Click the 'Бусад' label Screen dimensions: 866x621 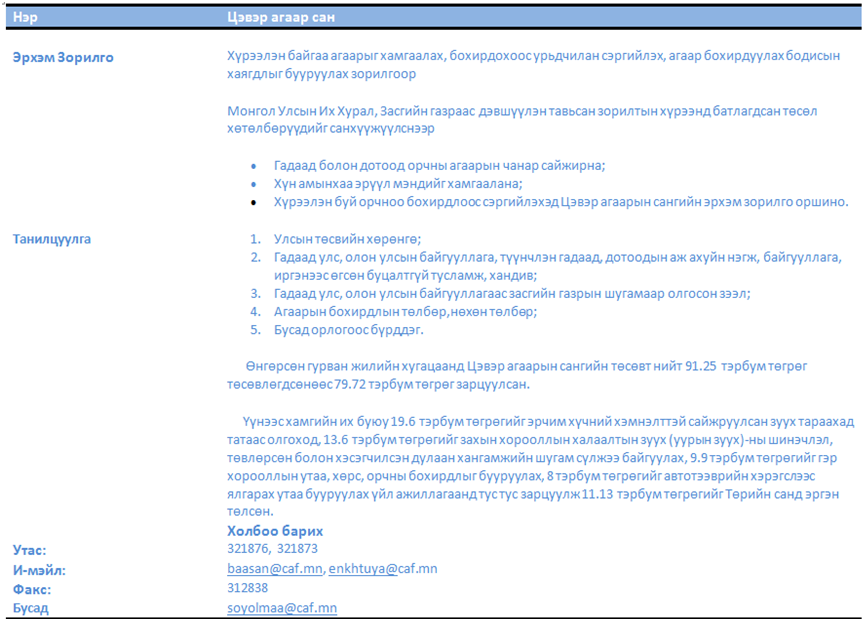(x=31, y=608)
